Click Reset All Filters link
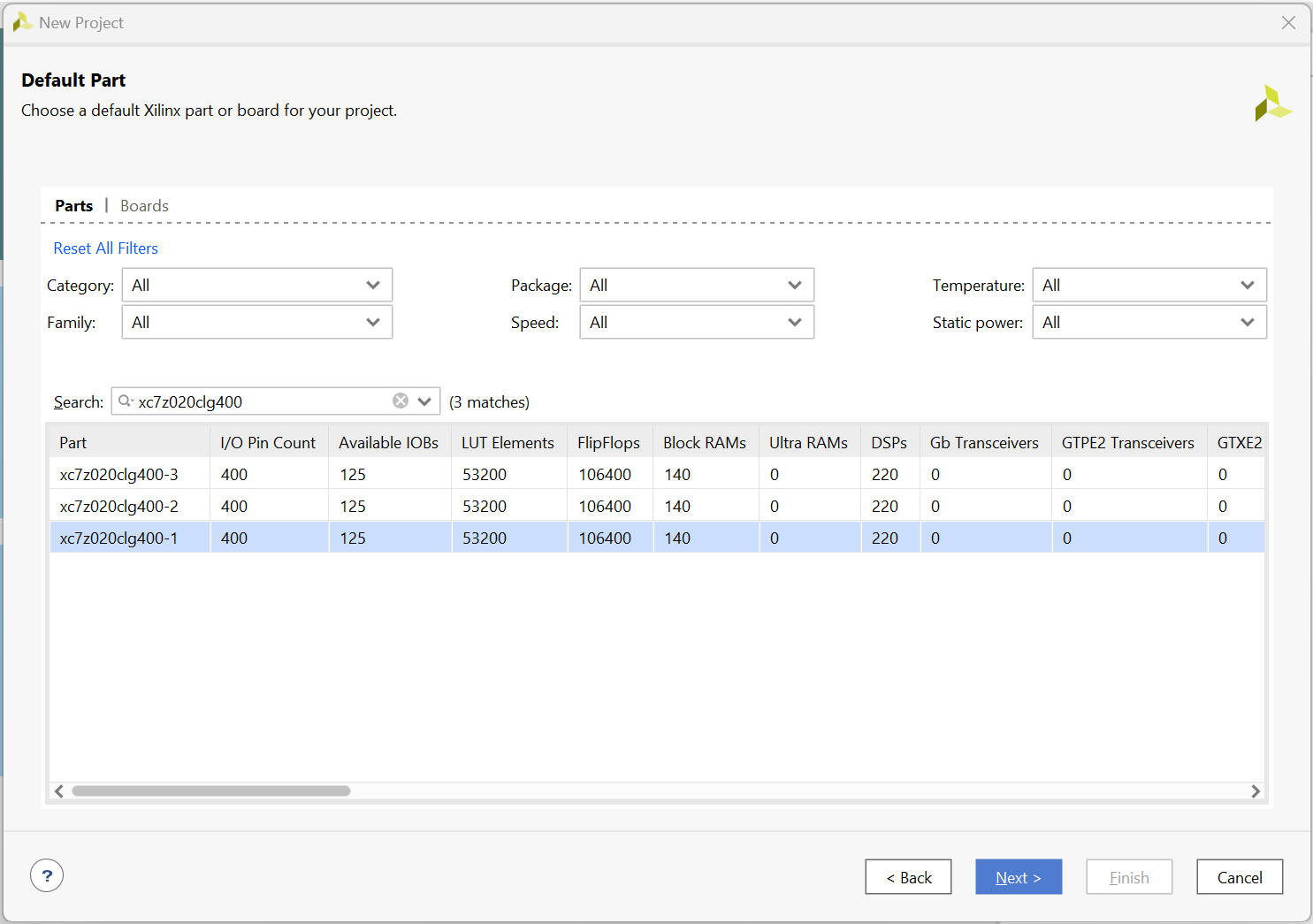 (x=105, y=248)
